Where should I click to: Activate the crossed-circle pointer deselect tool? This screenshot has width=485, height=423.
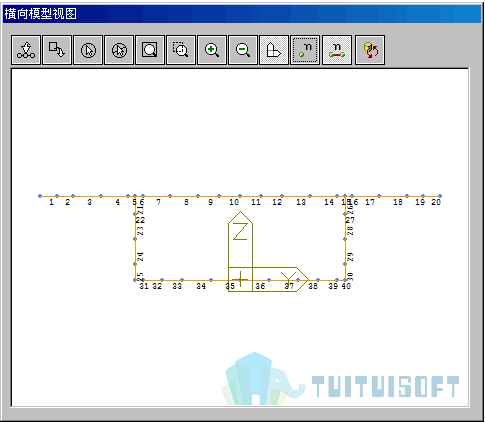[119, 50]
